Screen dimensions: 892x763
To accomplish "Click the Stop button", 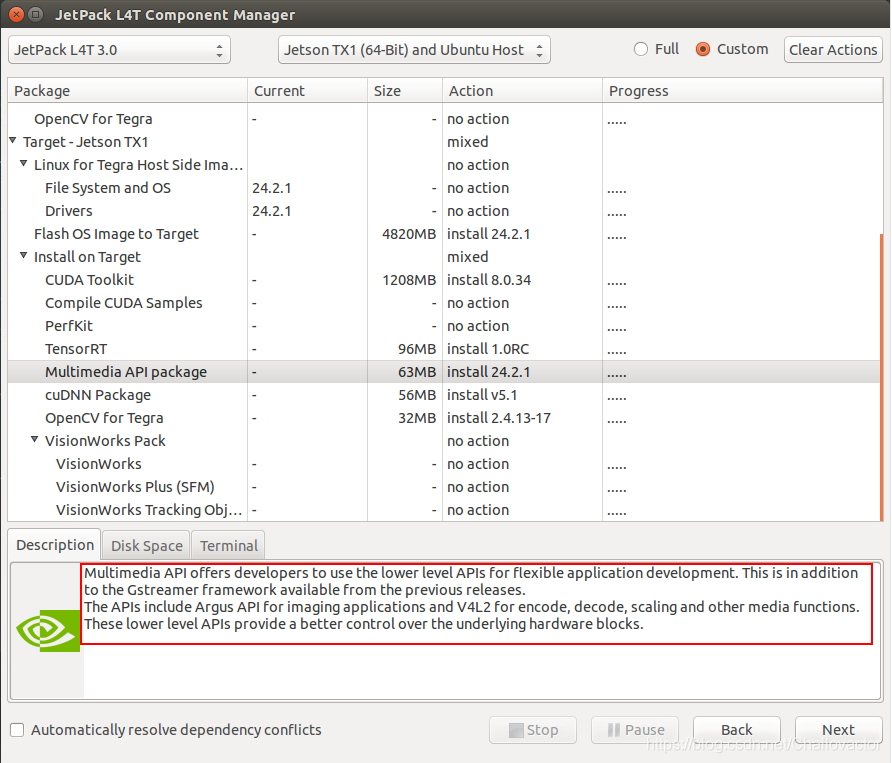I will coord(533,730).
